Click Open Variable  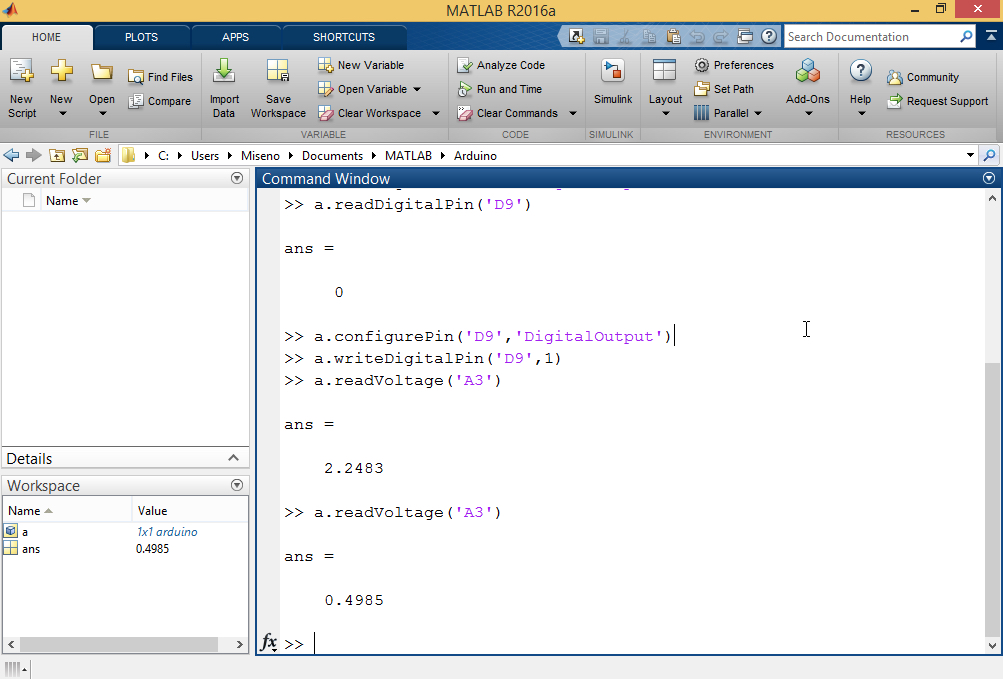[x=363, y=90]
